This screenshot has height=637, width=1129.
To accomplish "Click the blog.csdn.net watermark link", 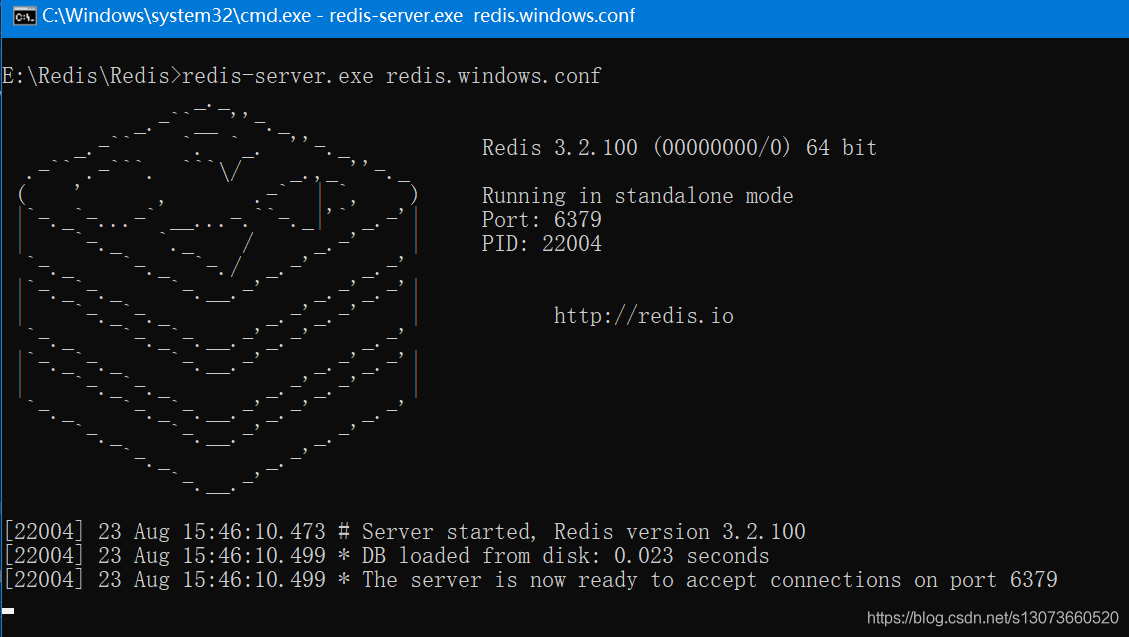I will [x=992, y=617].
